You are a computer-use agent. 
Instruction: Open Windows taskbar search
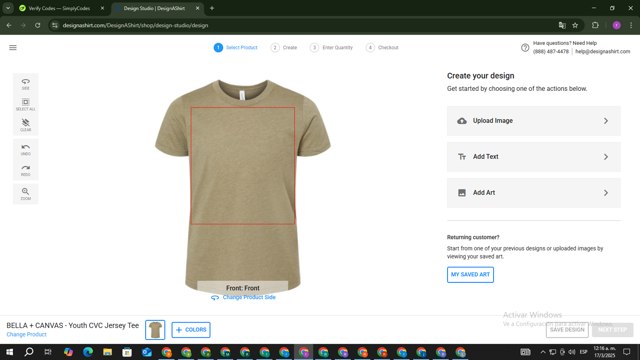pyautogui.click(x=29, y=352)
